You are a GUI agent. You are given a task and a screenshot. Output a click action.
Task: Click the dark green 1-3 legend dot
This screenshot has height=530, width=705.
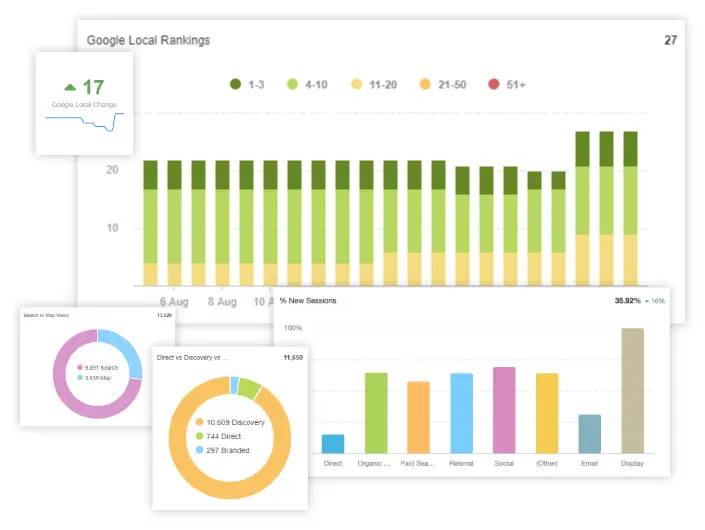(x=237, y=85)
